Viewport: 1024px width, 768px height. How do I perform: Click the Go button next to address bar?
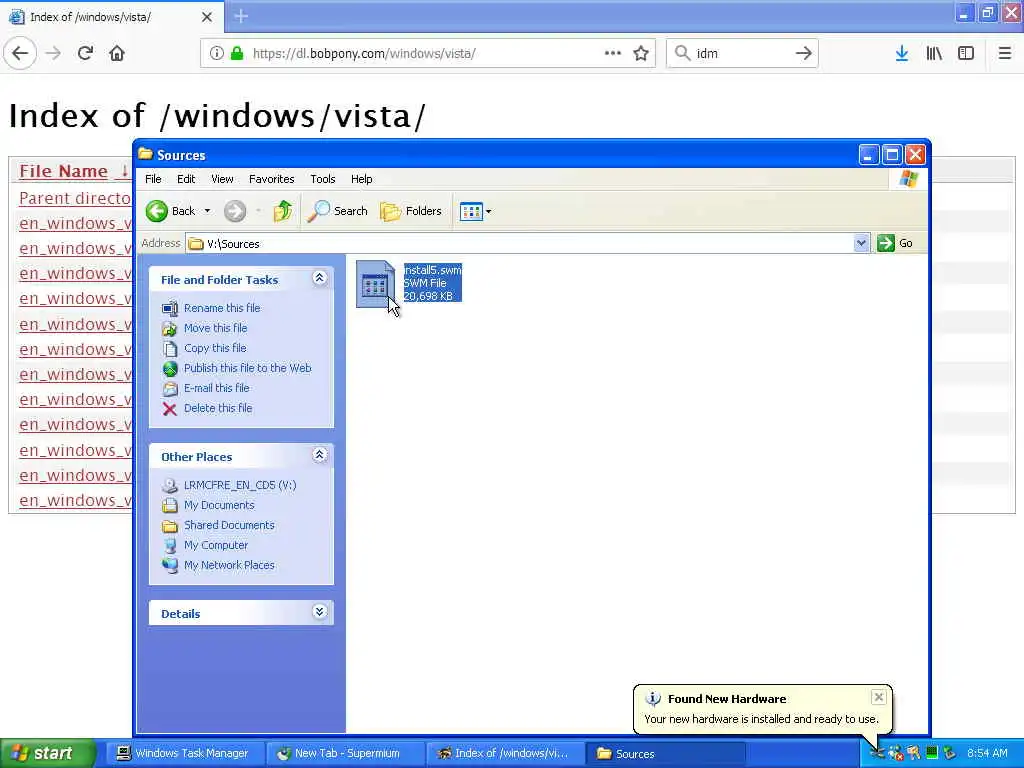pyautogui.click(x=896, y=244)
